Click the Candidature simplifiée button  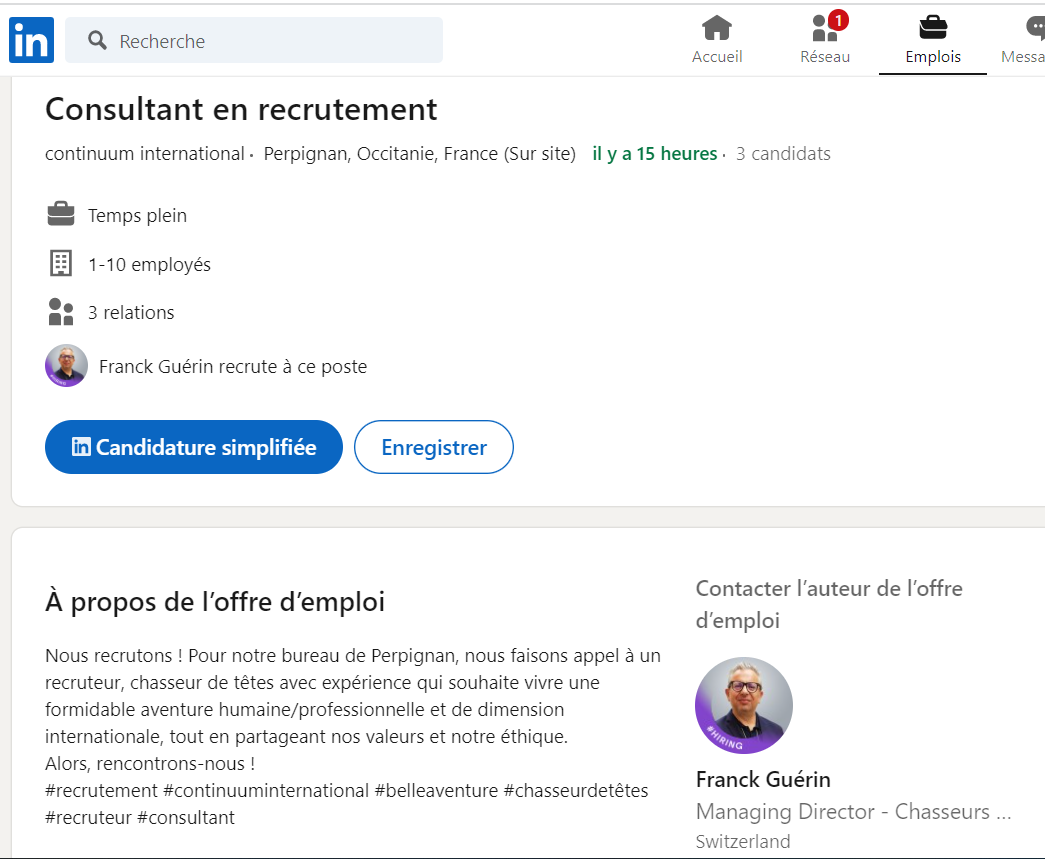pos(194,447)
